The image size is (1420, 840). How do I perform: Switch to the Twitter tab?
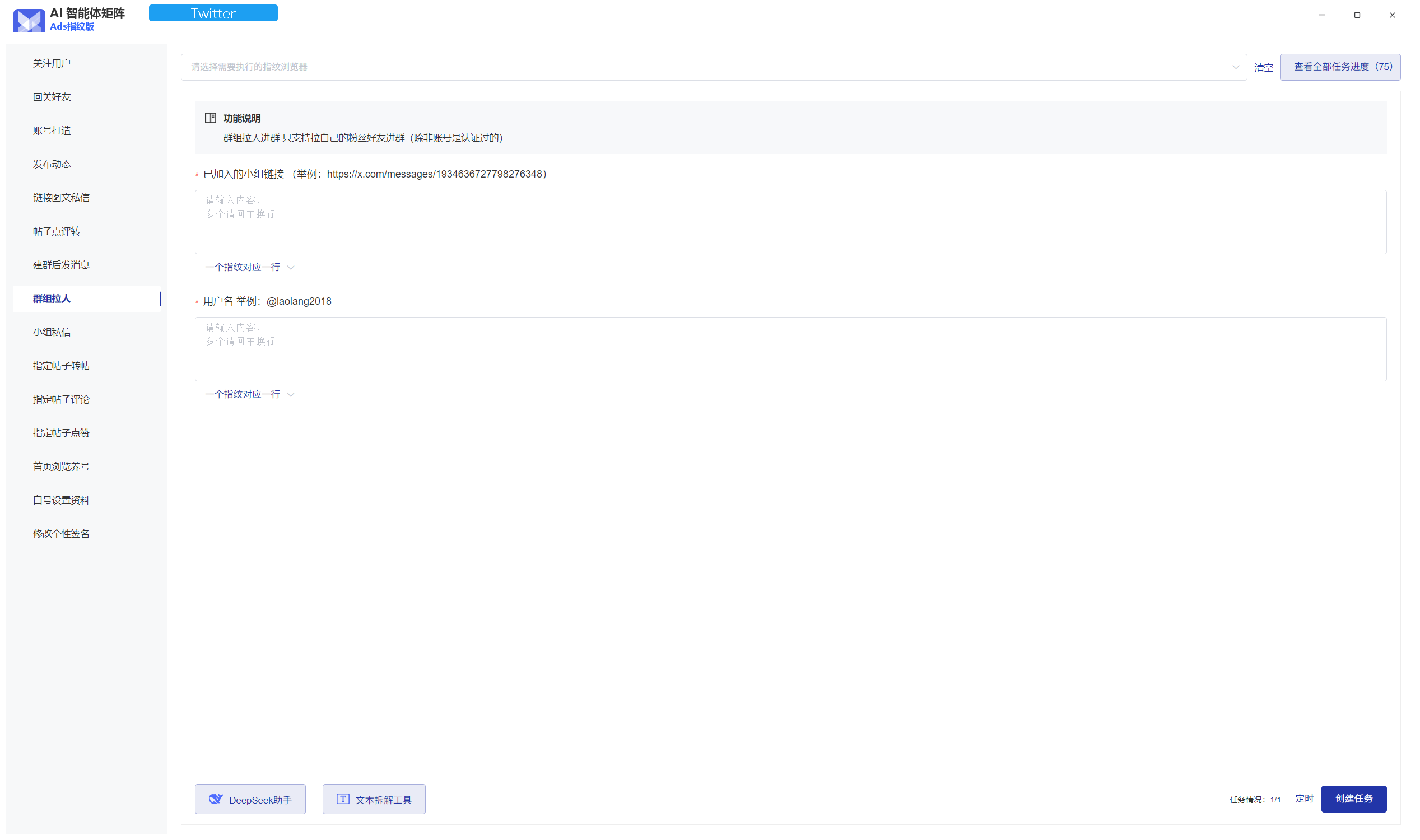pyautogui.click(x=213, y=13)
